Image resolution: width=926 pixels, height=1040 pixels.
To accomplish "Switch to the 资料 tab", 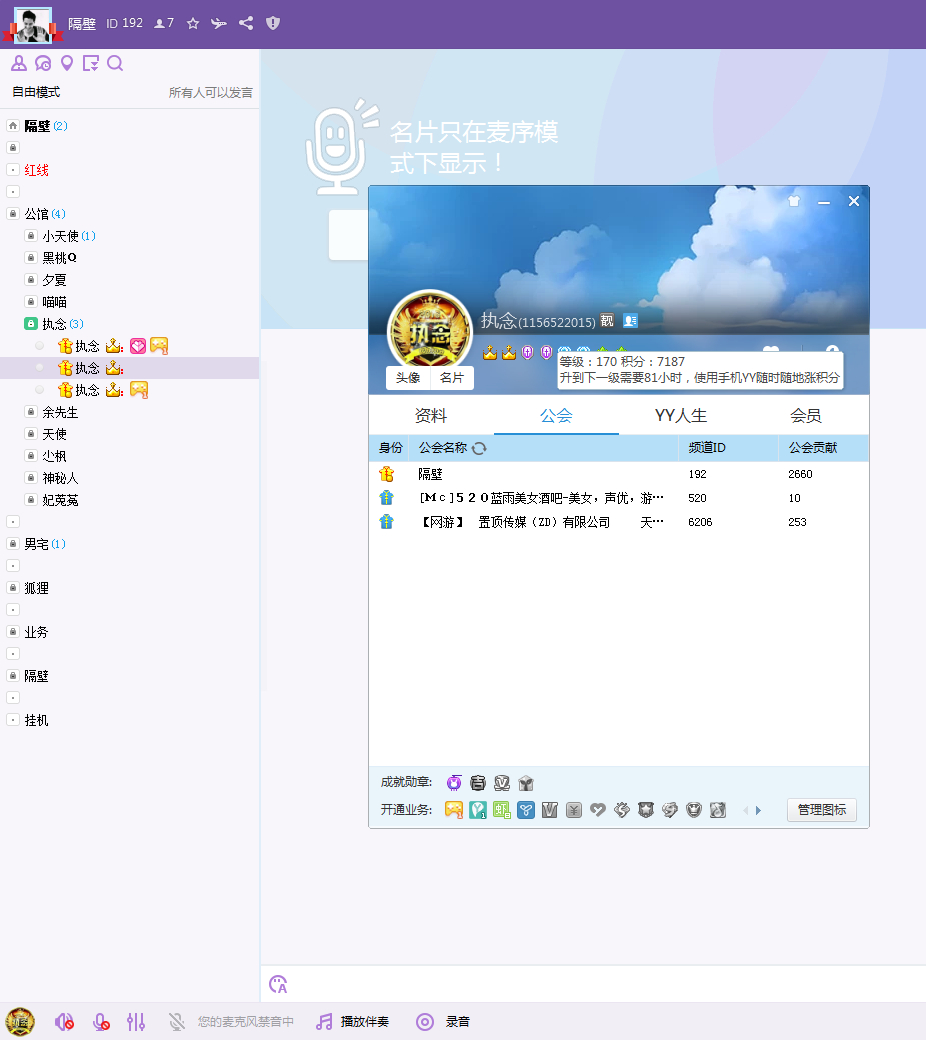I will coord(431,416).
